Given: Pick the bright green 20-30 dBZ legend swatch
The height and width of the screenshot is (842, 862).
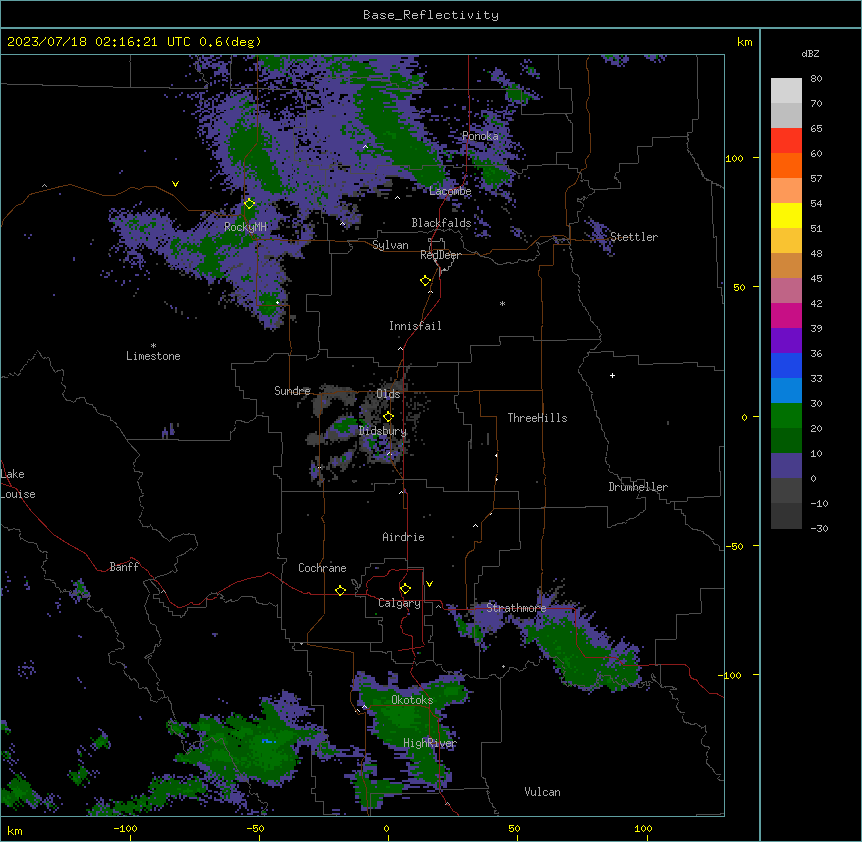Looking at the screenshot, I should coord(786,416).
